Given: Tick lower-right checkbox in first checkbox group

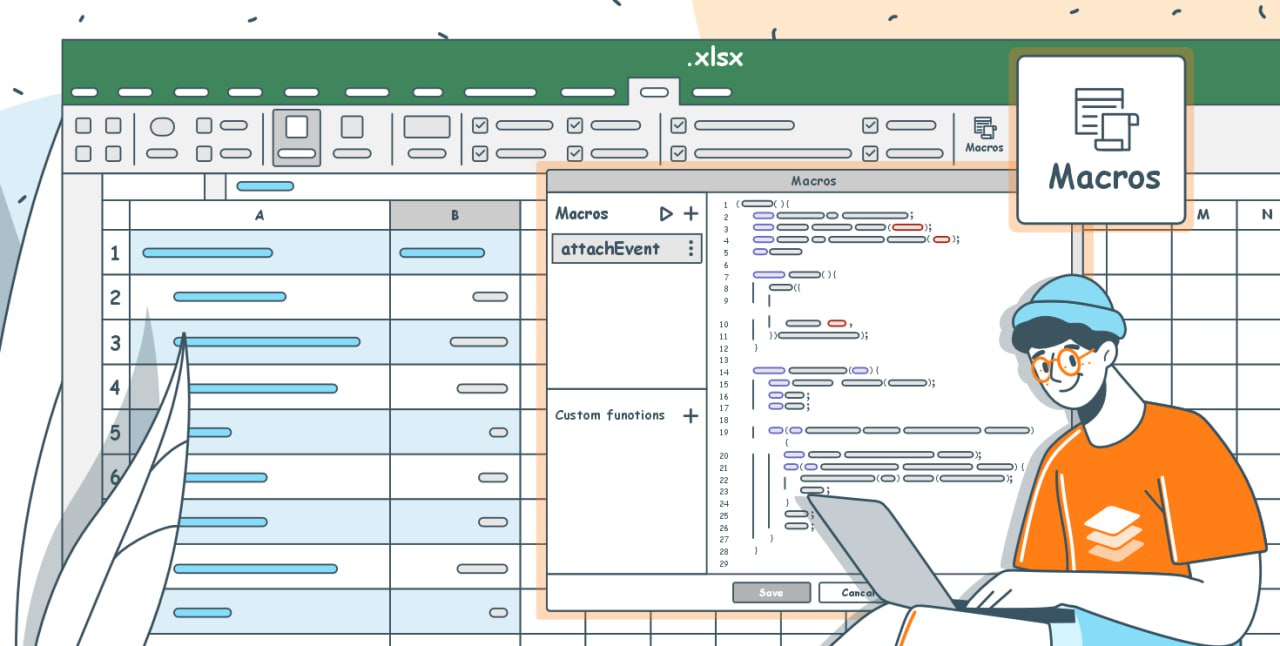Looking at the screenshot, I should point(575,153).
